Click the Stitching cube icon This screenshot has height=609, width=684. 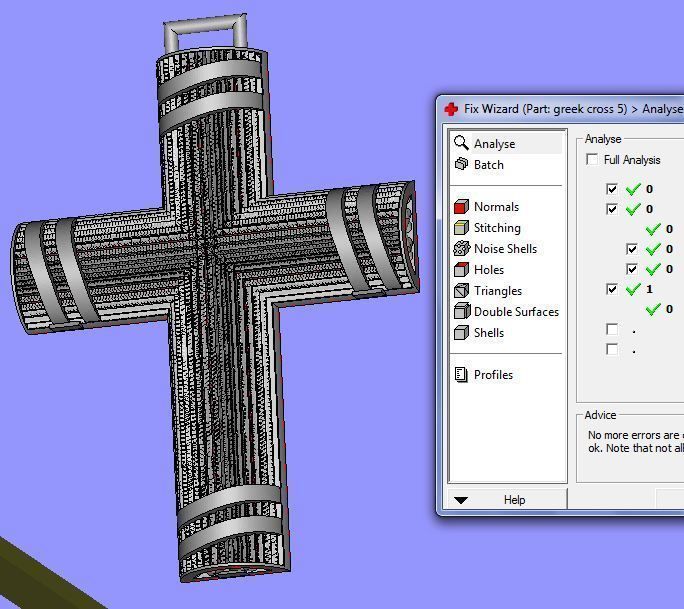[461, 227]
